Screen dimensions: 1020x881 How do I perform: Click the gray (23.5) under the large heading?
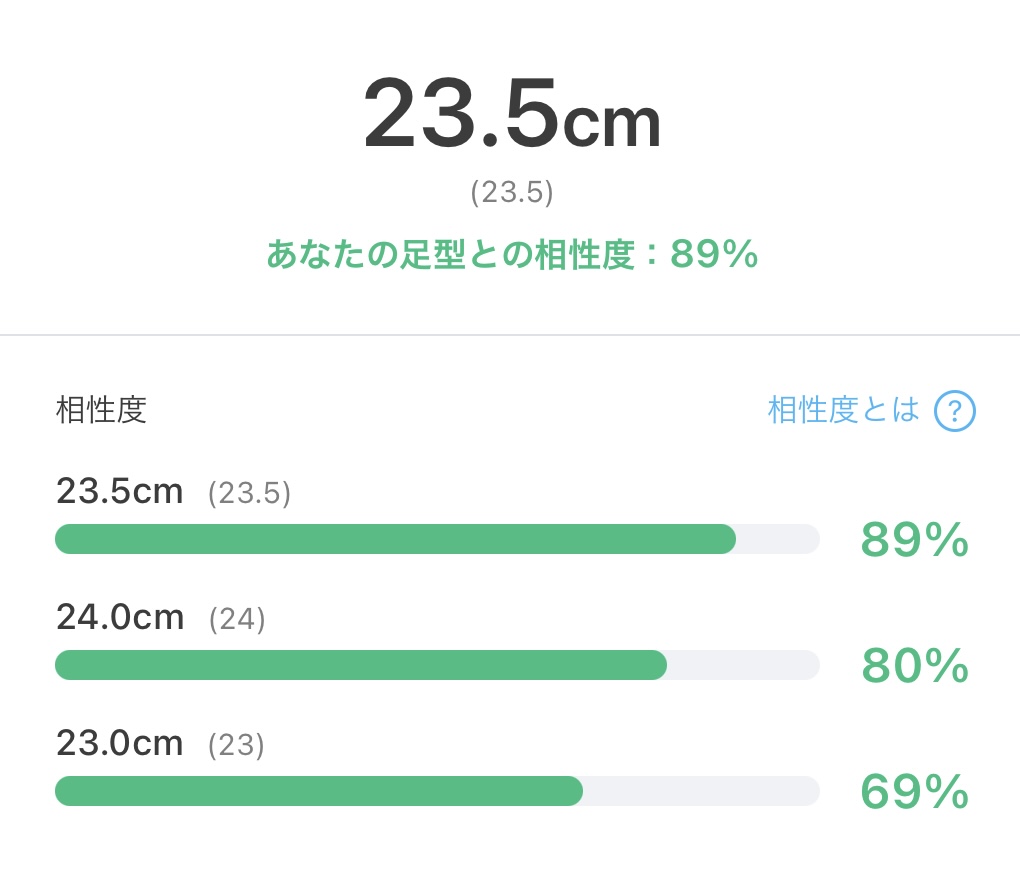coord(512,192)
